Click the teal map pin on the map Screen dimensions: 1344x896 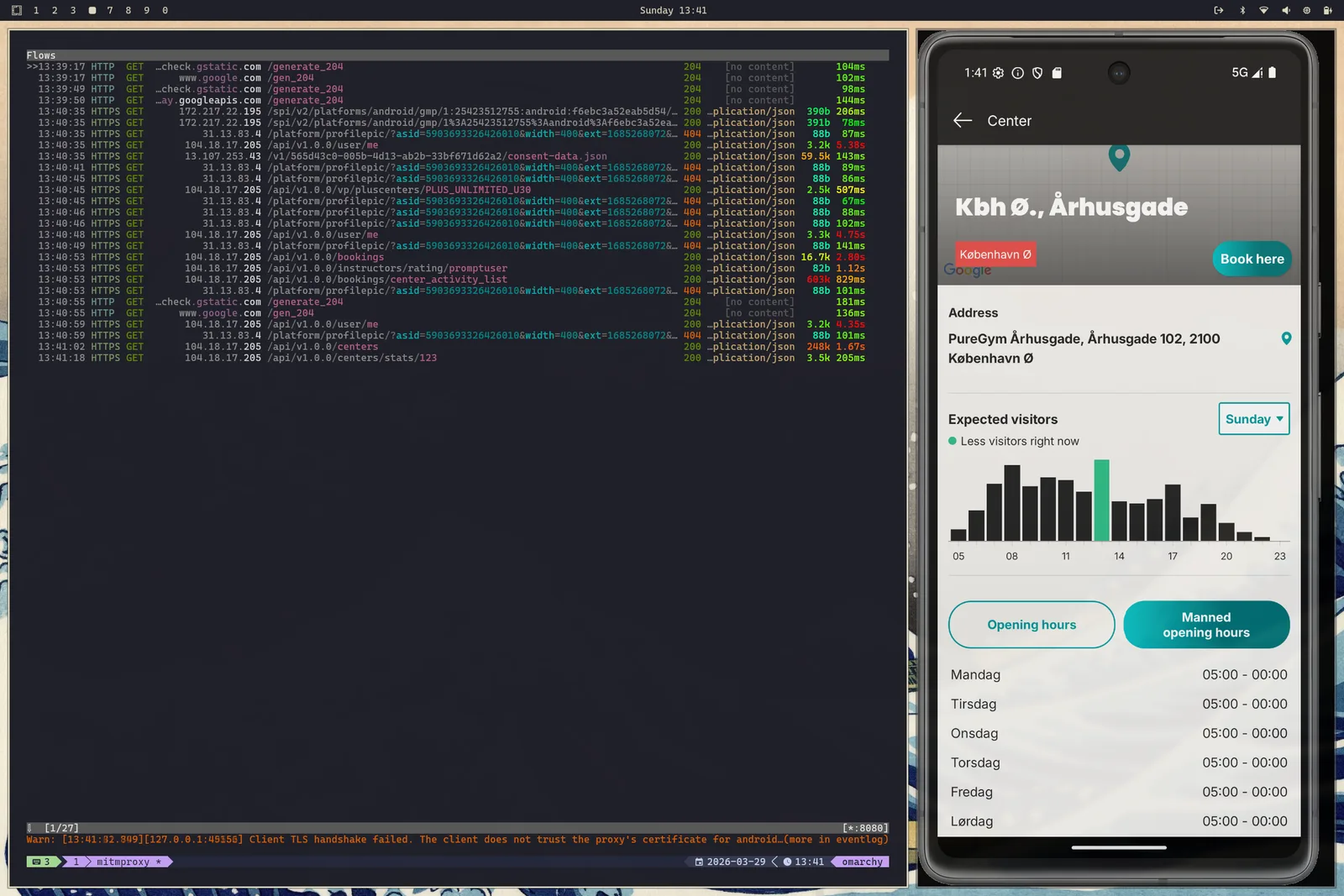coord(1119,157)
